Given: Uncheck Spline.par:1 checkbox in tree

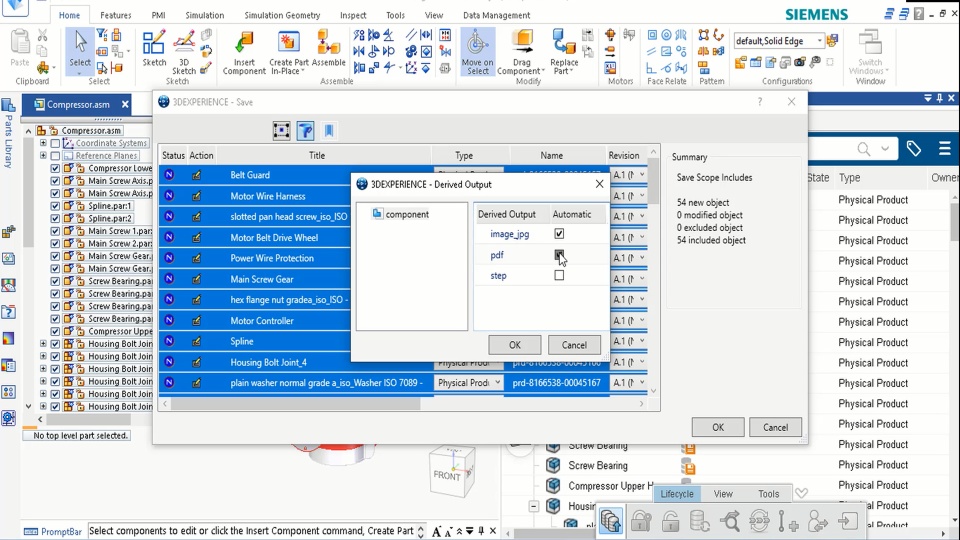Looking at the screenshot, I should click(55, 206).
